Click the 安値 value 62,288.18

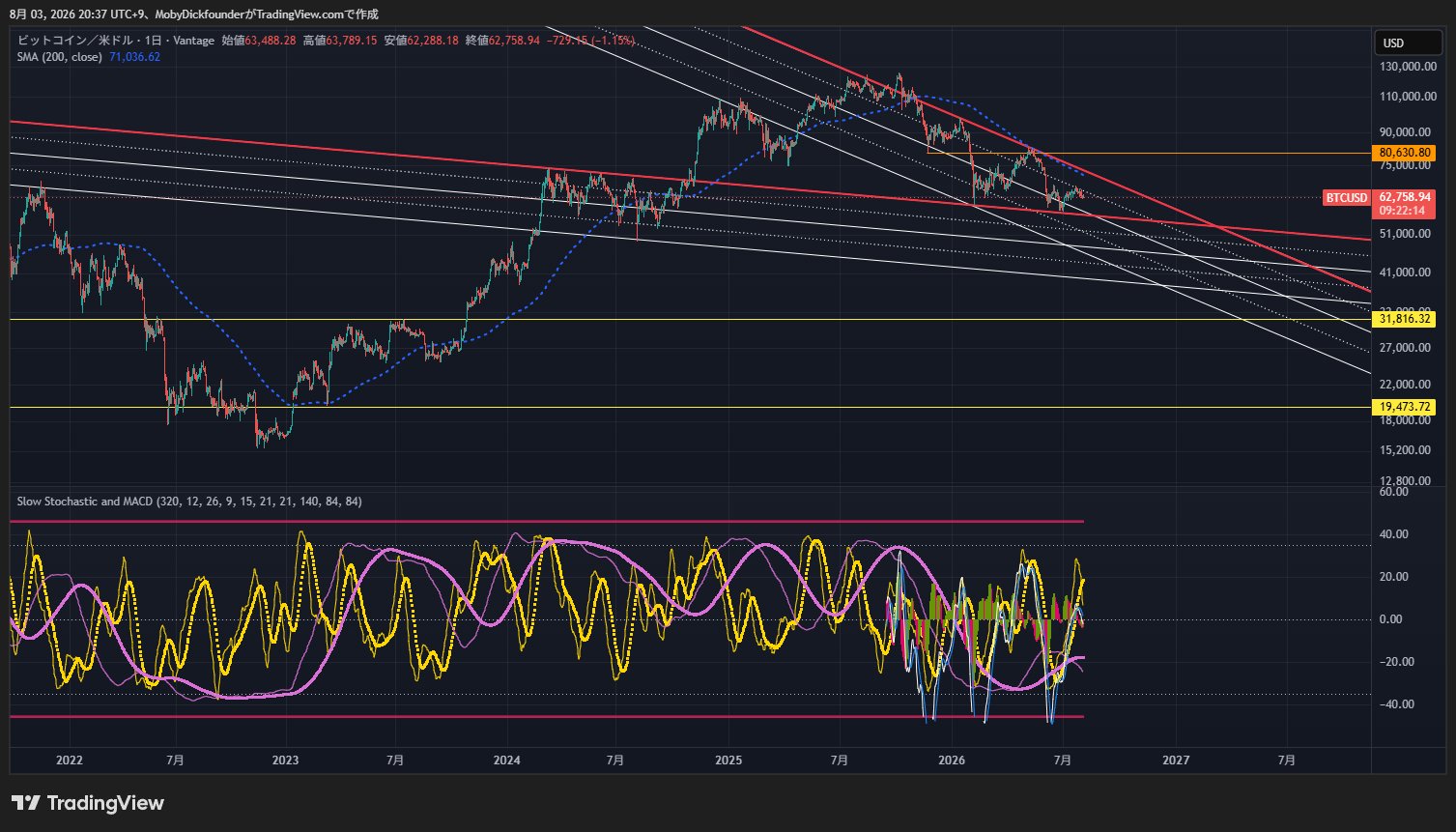433,41
